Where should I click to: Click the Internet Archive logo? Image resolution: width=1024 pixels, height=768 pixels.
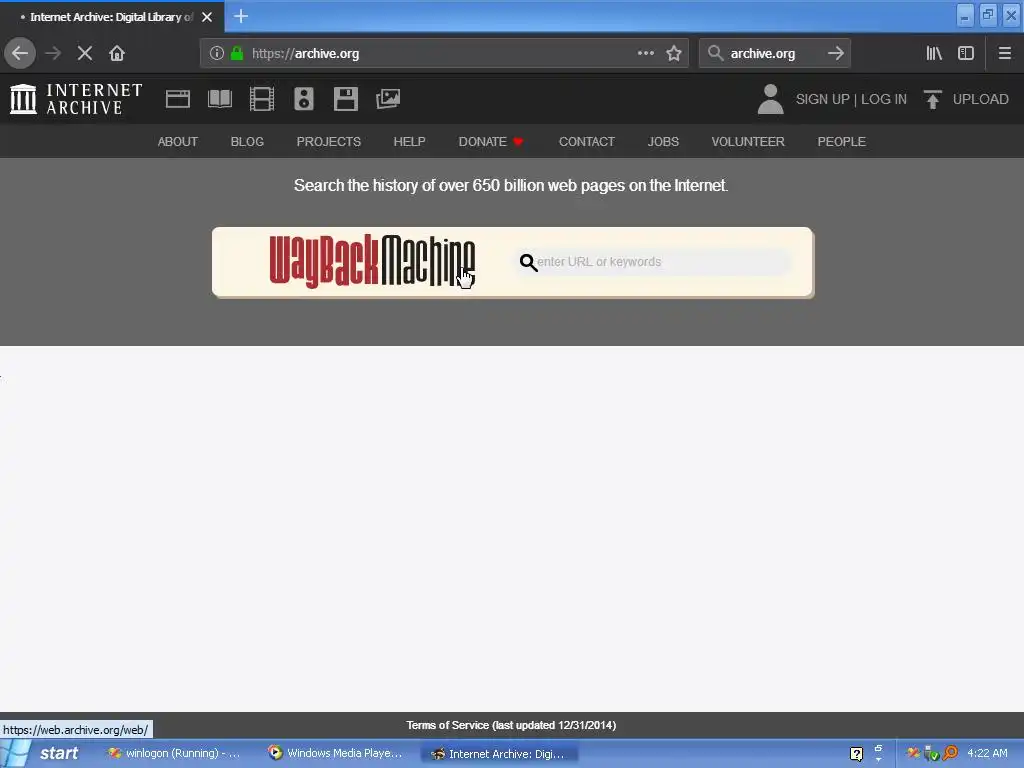pos(76,99)
